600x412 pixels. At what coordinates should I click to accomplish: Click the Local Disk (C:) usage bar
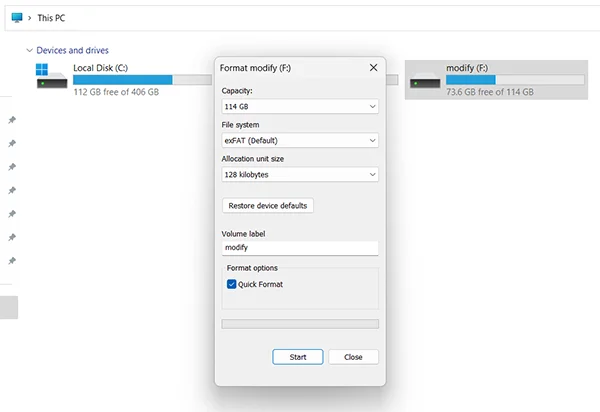tap(142, 80)
